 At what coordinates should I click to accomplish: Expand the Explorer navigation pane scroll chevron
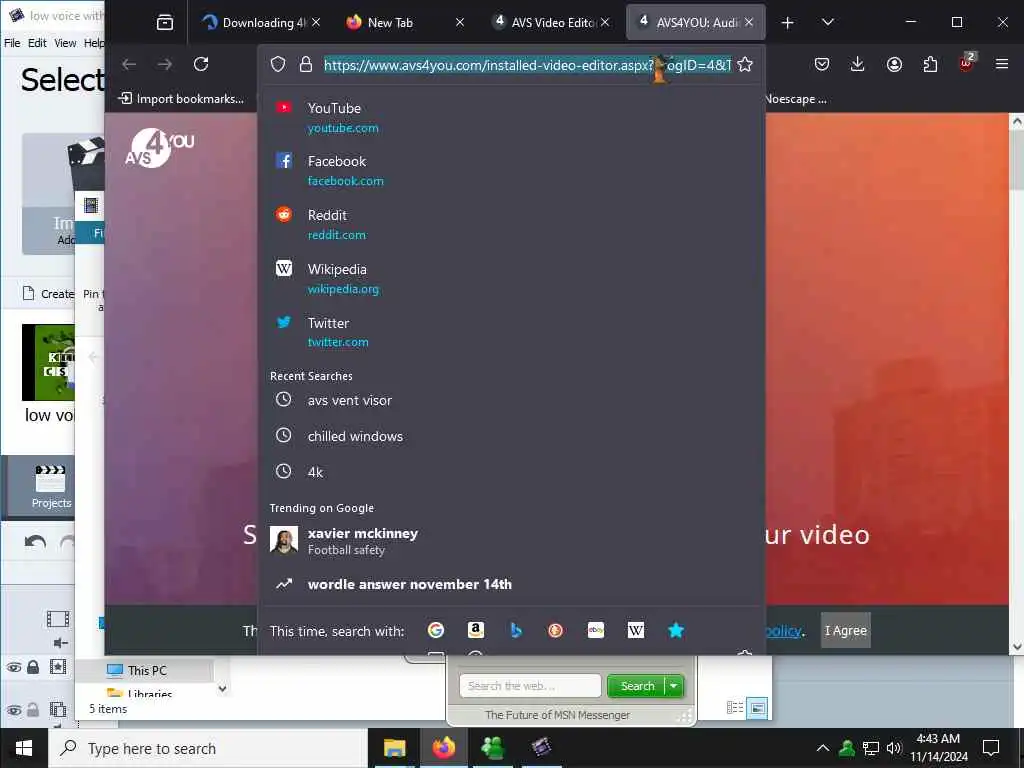coord(222,688)
